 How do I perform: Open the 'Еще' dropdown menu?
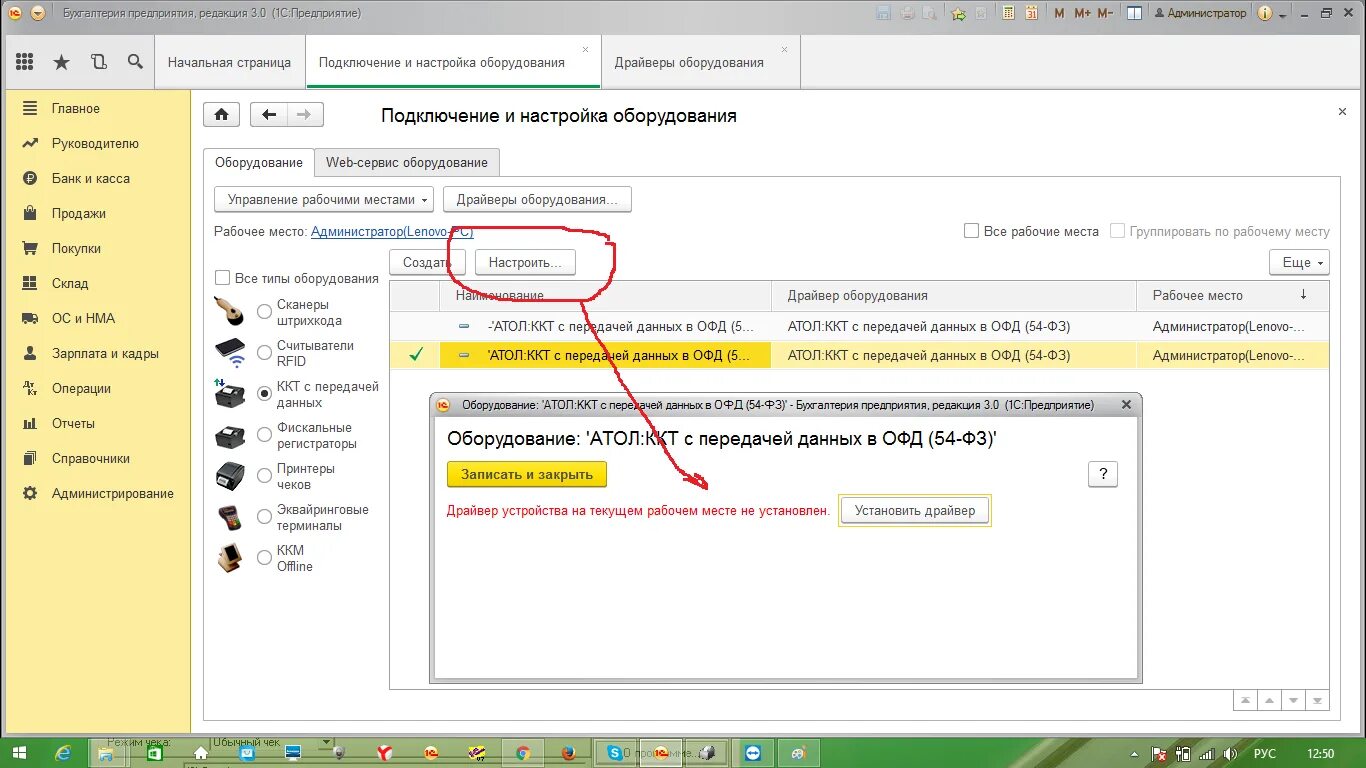tap(1299, 262)
